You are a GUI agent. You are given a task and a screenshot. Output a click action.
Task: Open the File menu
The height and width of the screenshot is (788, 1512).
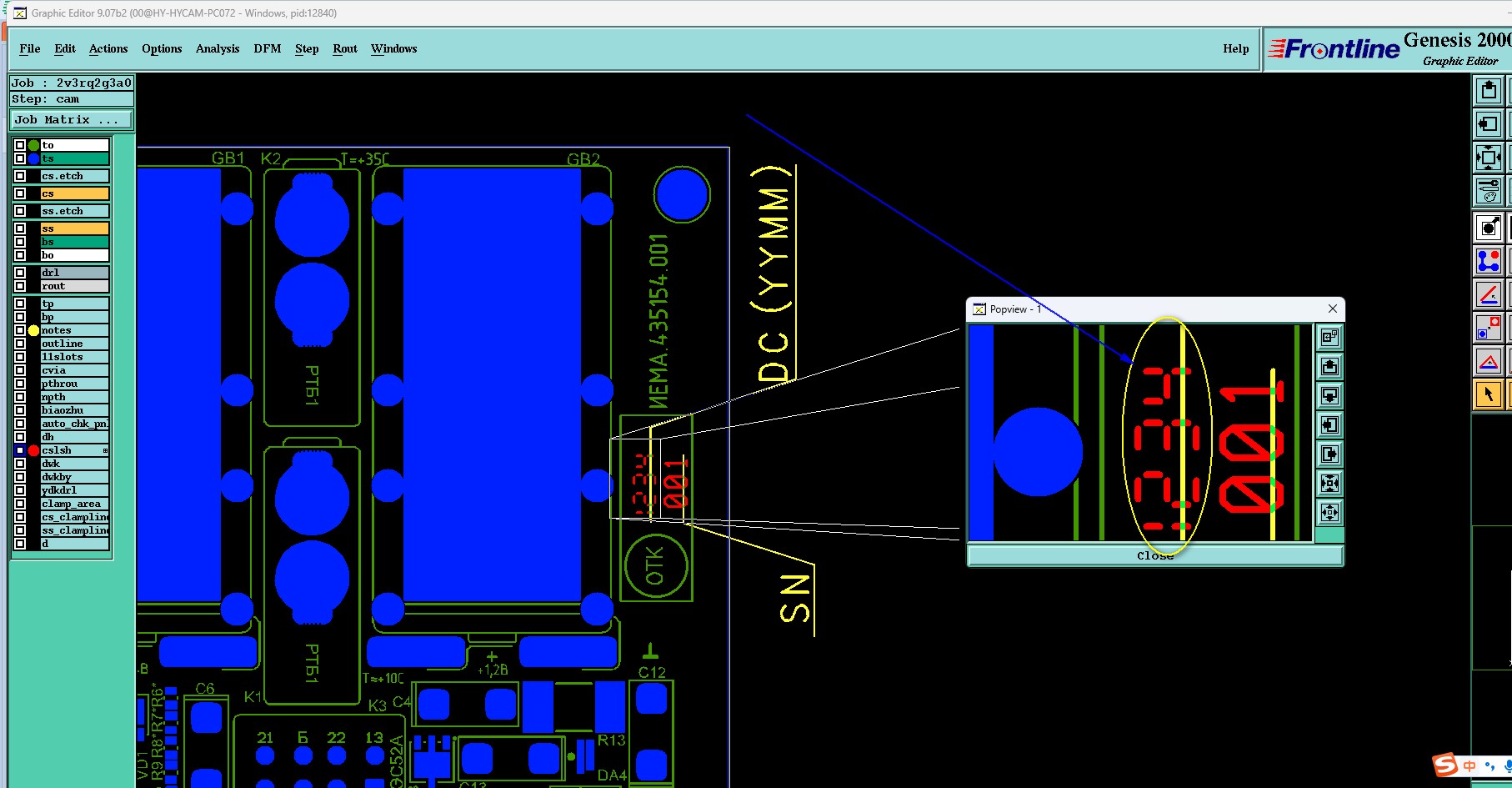tap(30, 48)
